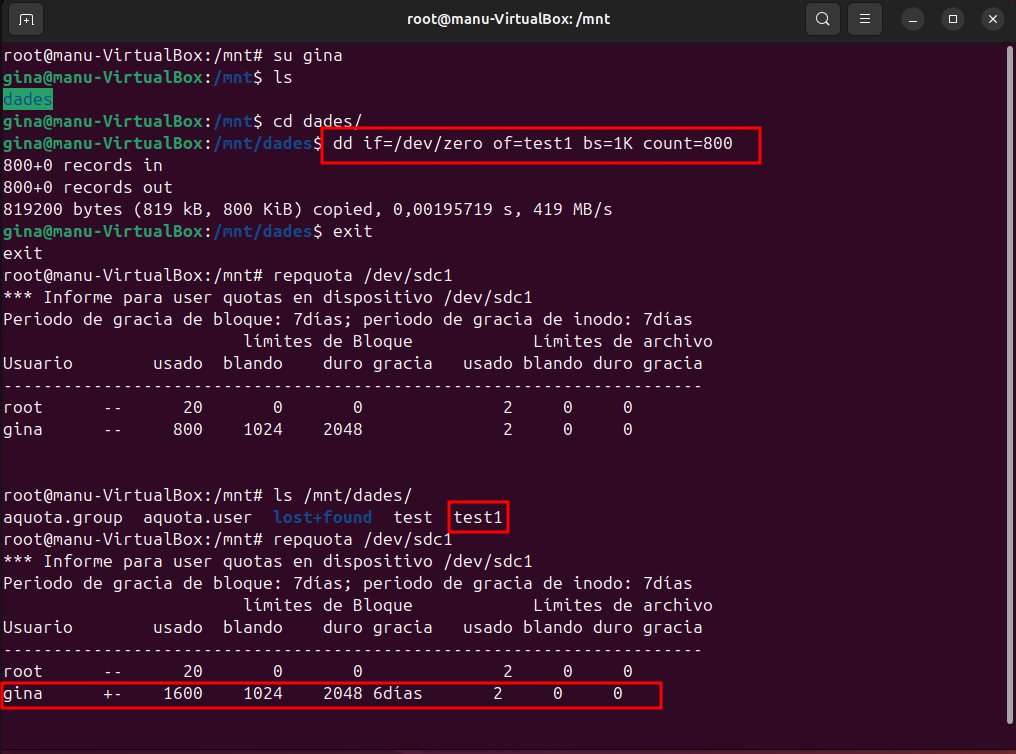Click the search magnifier icon

[x=822, y=19]
